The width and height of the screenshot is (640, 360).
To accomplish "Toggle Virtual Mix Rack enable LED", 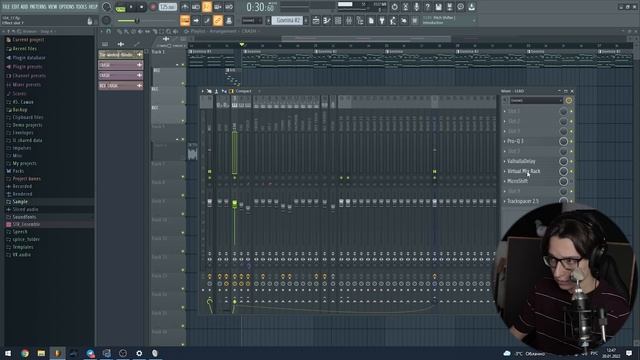I will (571, 171).
